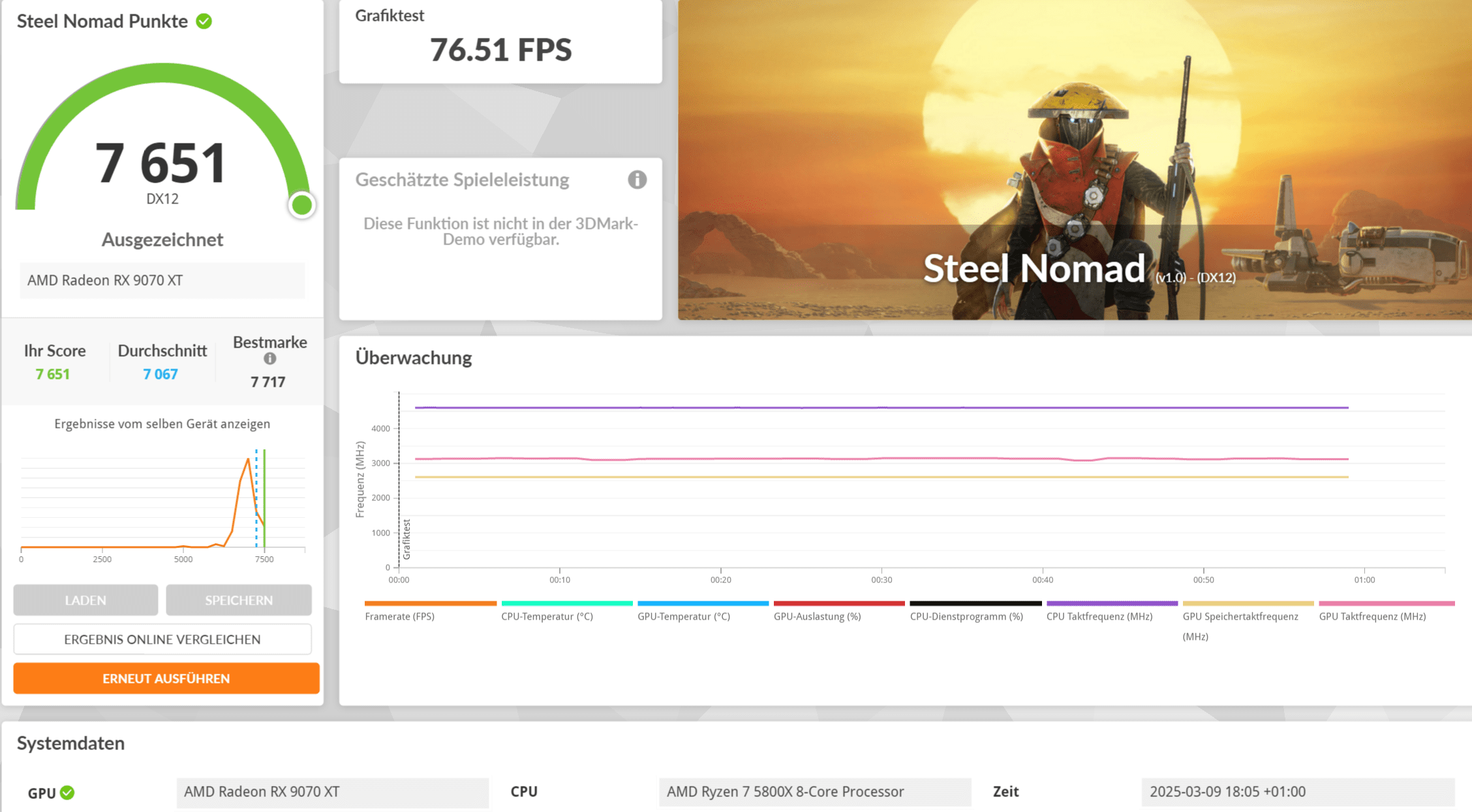
Task: Click the AMD Ryzen 7 5800X CPU field
Action: click(x=814, y=792)
